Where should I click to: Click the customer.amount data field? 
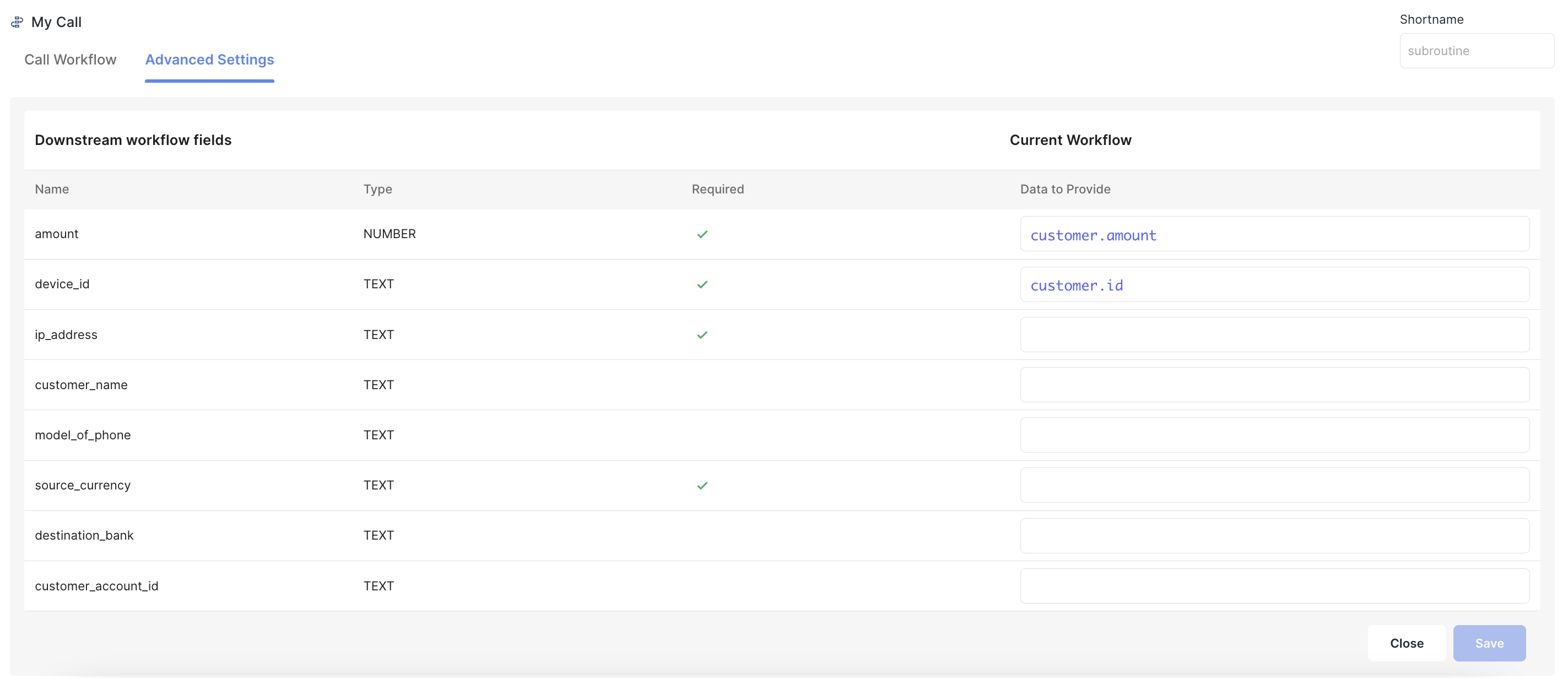[1274, 234]
